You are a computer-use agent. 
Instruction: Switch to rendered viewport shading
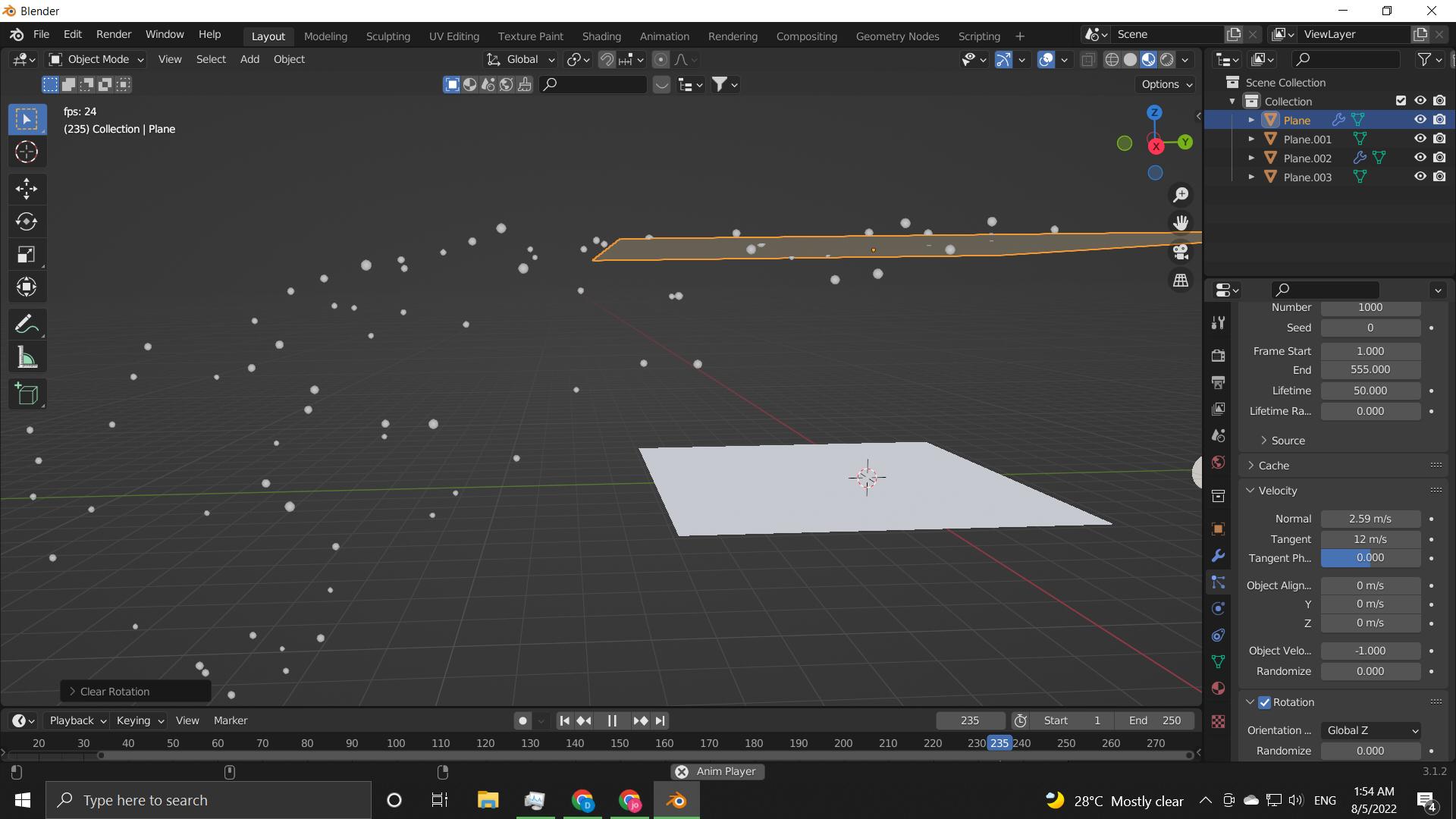[x=1167, y=60]
